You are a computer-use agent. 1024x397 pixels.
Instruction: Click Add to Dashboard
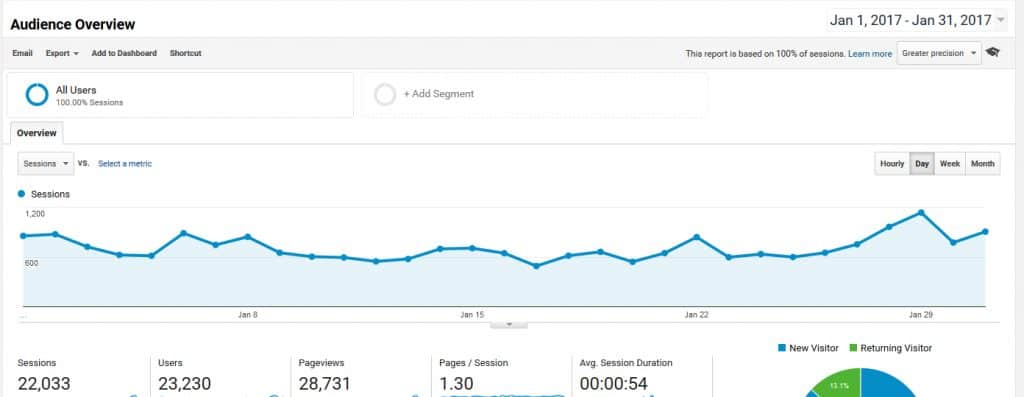click(x=124, y=54)
